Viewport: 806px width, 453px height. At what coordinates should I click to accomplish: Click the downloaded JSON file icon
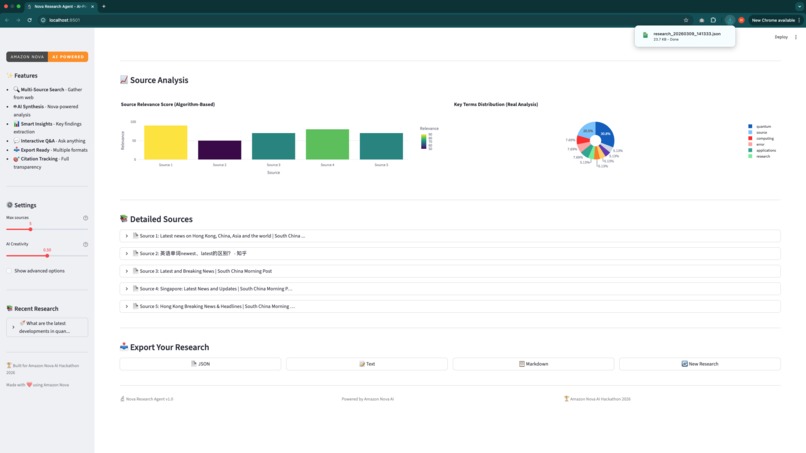[x=645, y=35]
